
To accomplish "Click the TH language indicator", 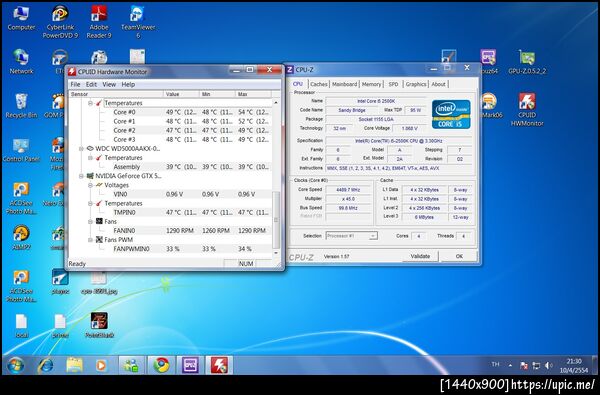I will click(496, 364).
